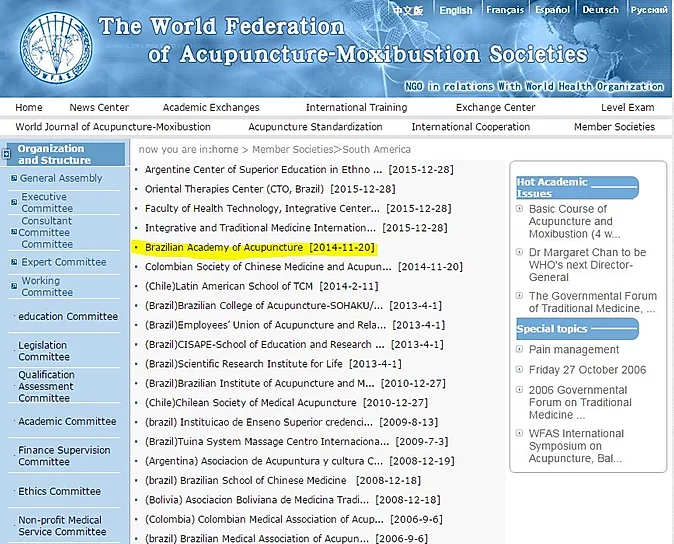
Task: Open Finance Supervision Committee link
Action: 64,456
